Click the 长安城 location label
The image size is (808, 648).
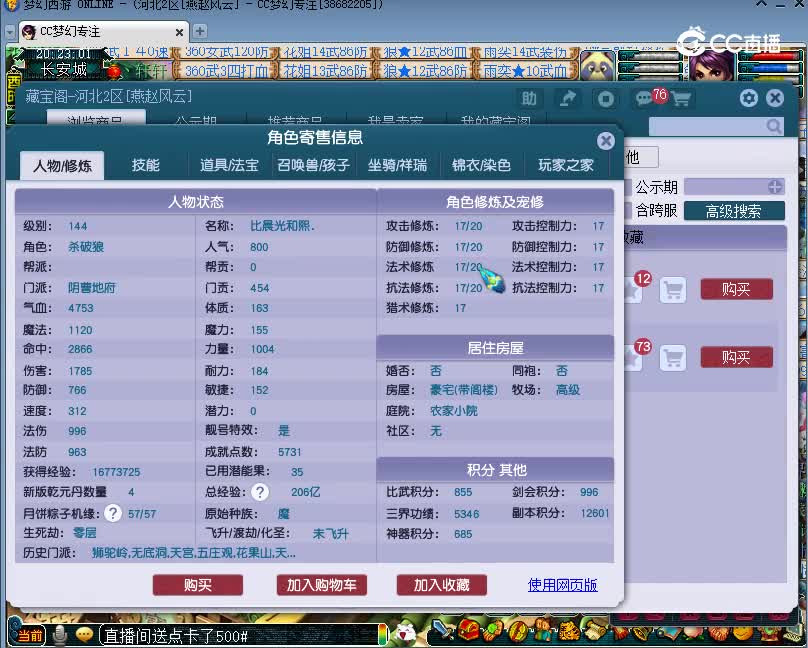pyautogui.click(x=64, y=70)
